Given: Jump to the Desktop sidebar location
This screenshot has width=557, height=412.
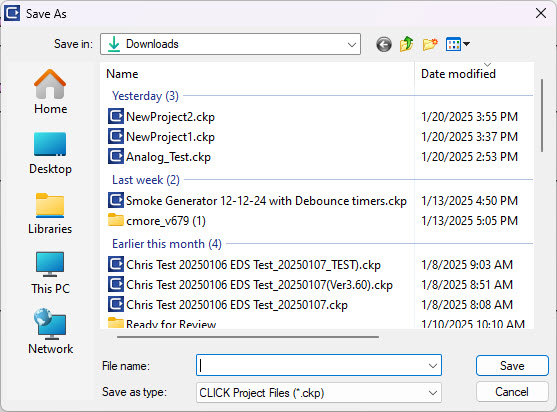Looking at the screenshot, I should coord(50,153).
